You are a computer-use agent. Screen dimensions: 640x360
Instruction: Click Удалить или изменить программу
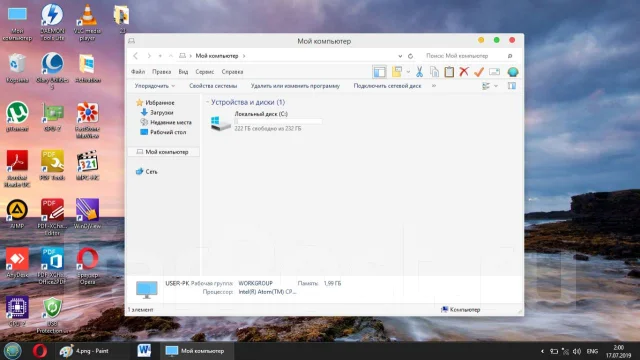[295, 86]
